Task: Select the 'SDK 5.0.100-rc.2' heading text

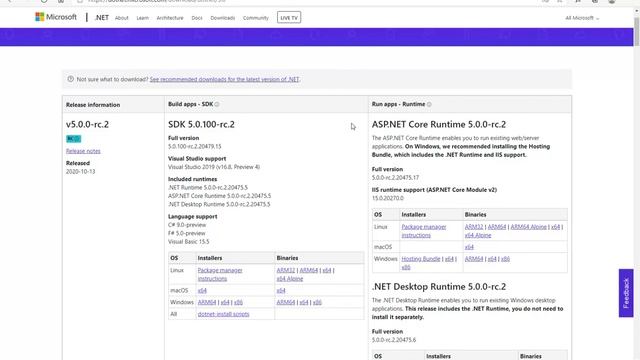Action: point(201,124)
